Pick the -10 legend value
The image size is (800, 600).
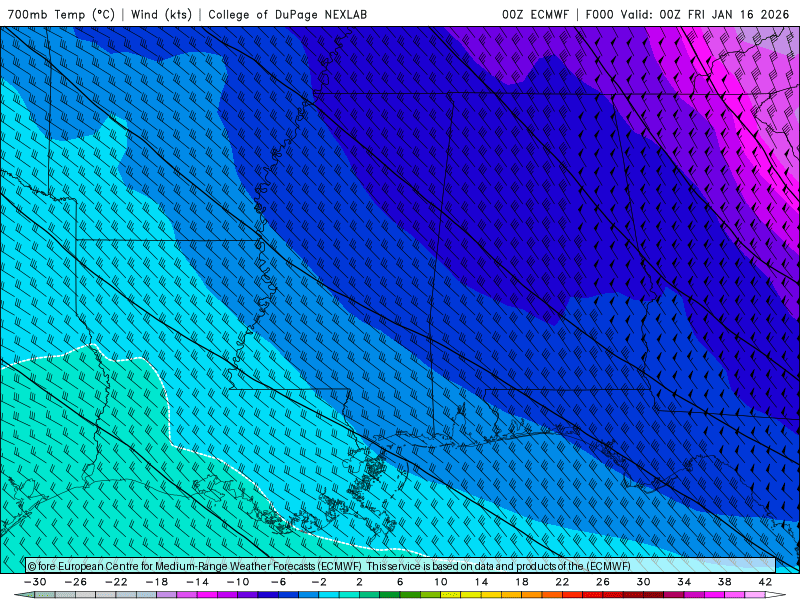(x=238, y=582)
